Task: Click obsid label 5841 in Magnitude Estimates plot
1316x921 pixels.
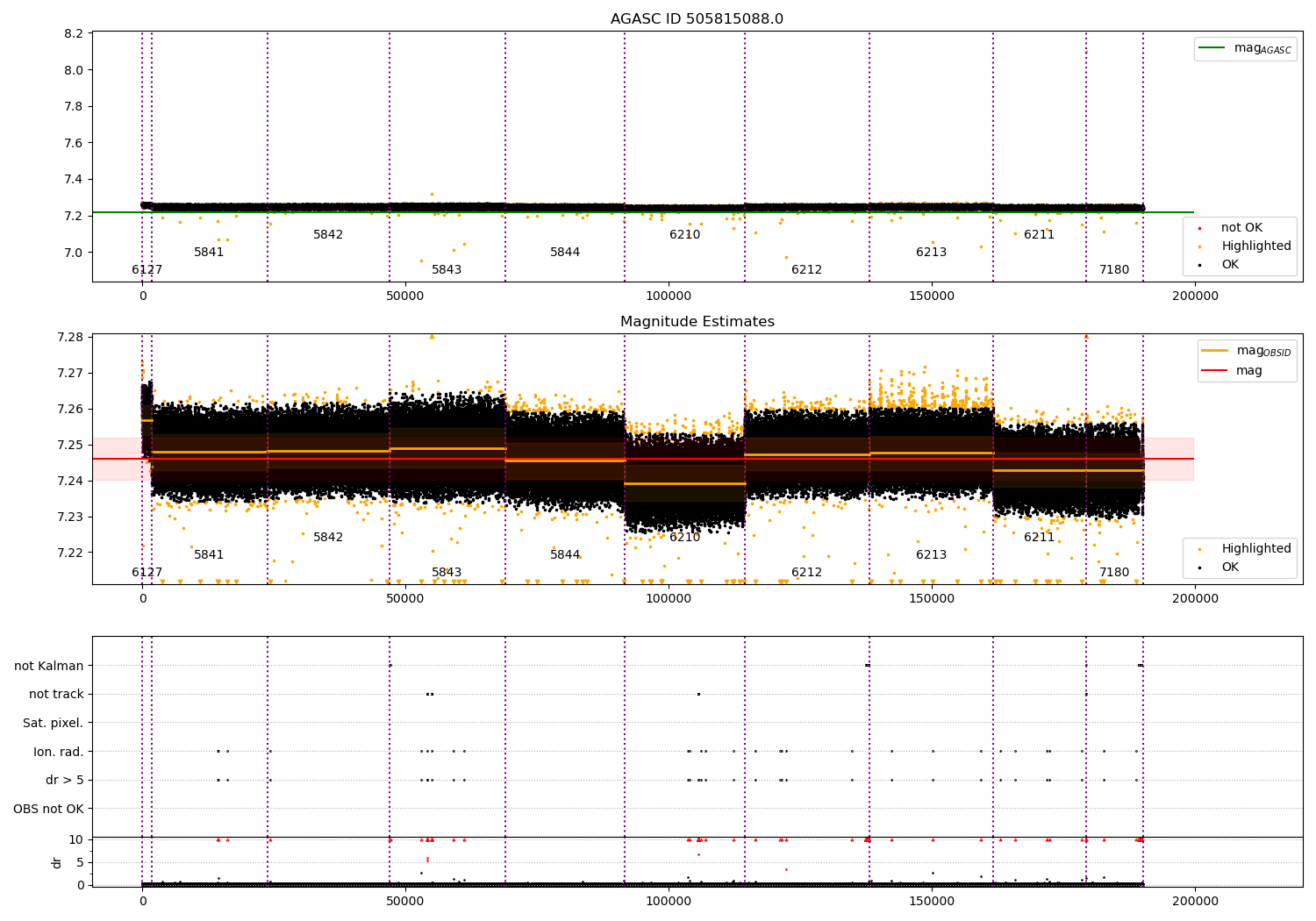Action: pyautogui.click(x=209, y=555)
